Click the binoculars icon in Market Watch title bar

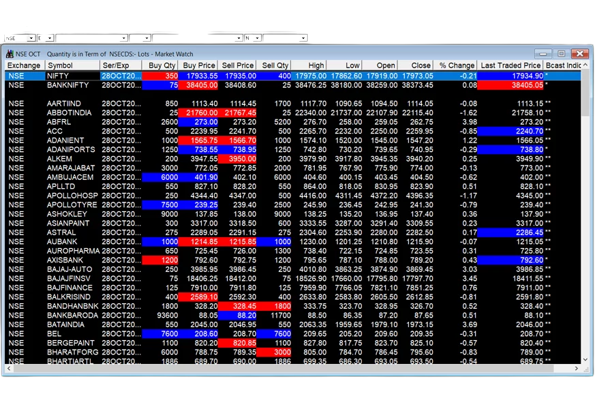tap(10, 54)
